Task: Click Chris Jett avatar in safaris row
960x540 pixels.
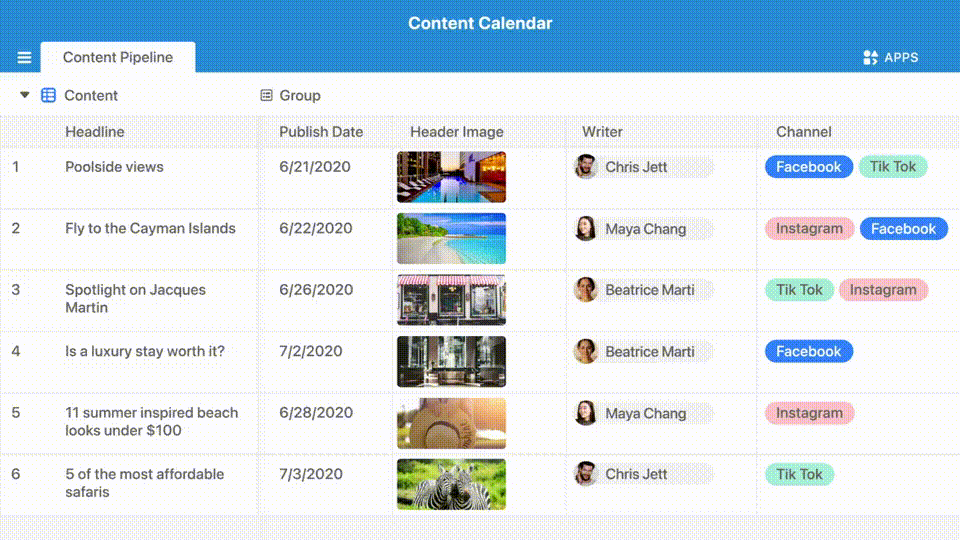Action: (x=585, y=474)
